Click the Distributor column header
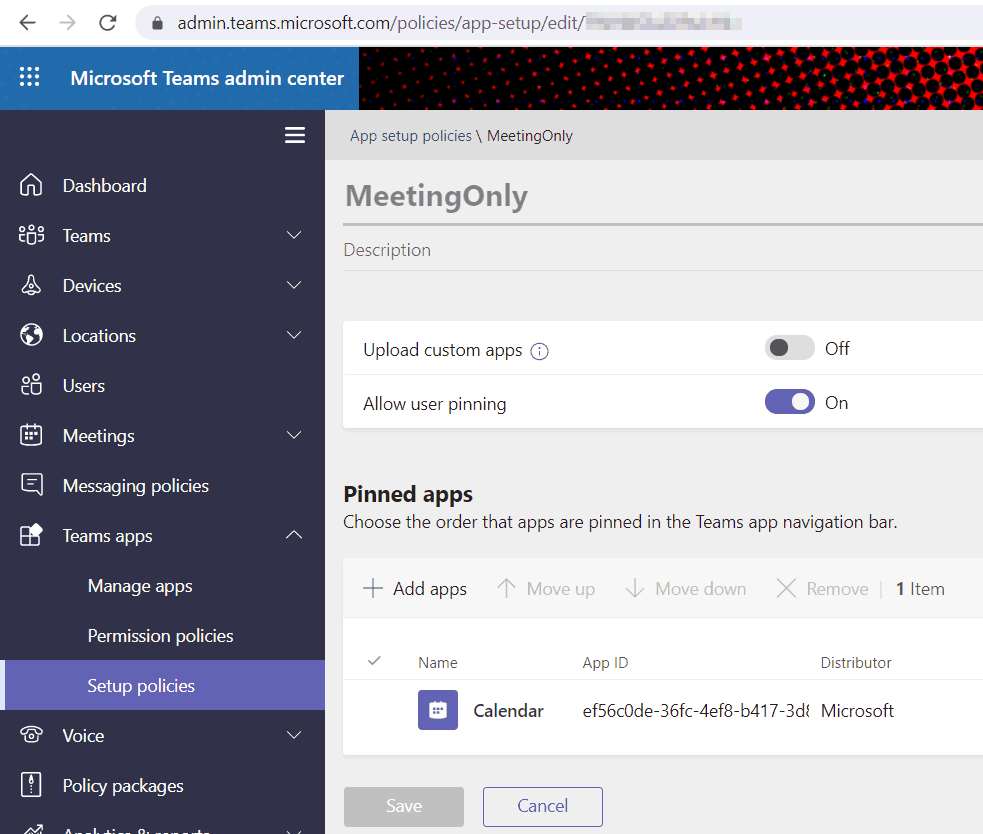Screen dimensions: 983x834 [856, 663]
